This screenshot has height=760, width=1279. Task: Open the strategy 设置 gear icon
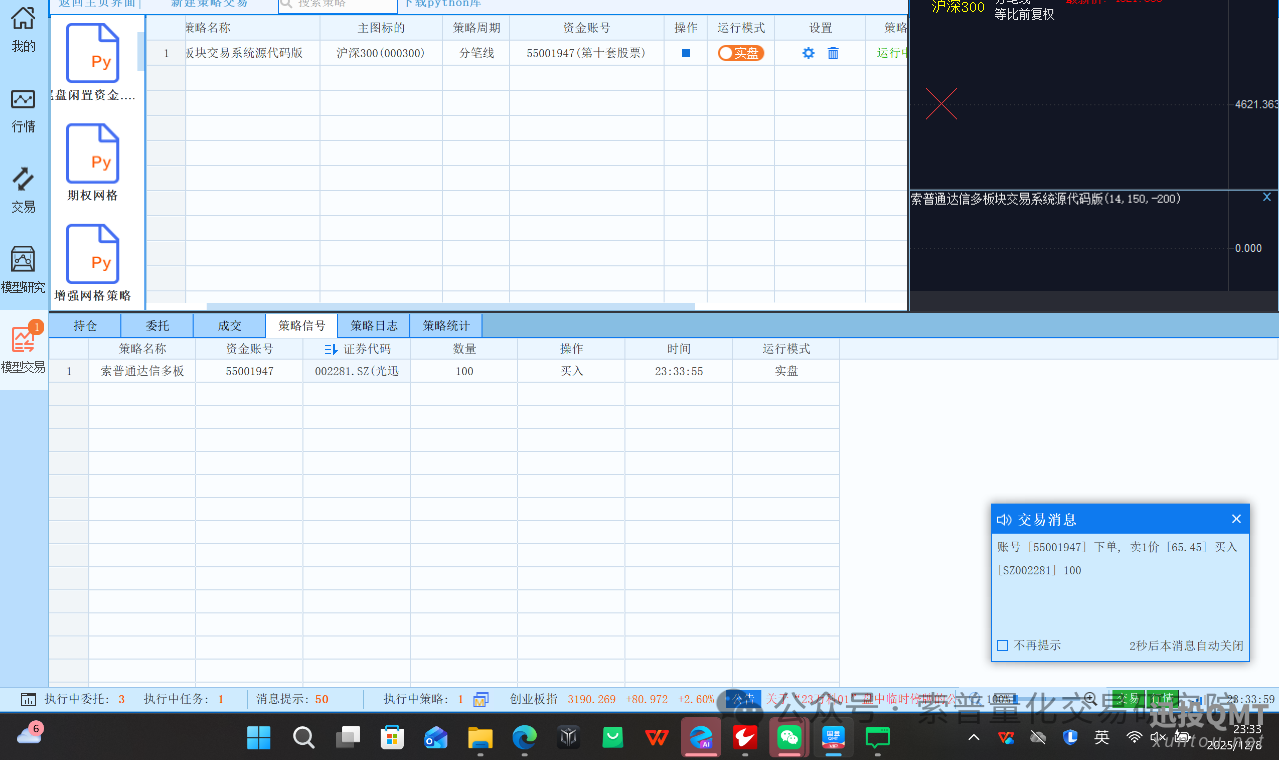point(807,53)
